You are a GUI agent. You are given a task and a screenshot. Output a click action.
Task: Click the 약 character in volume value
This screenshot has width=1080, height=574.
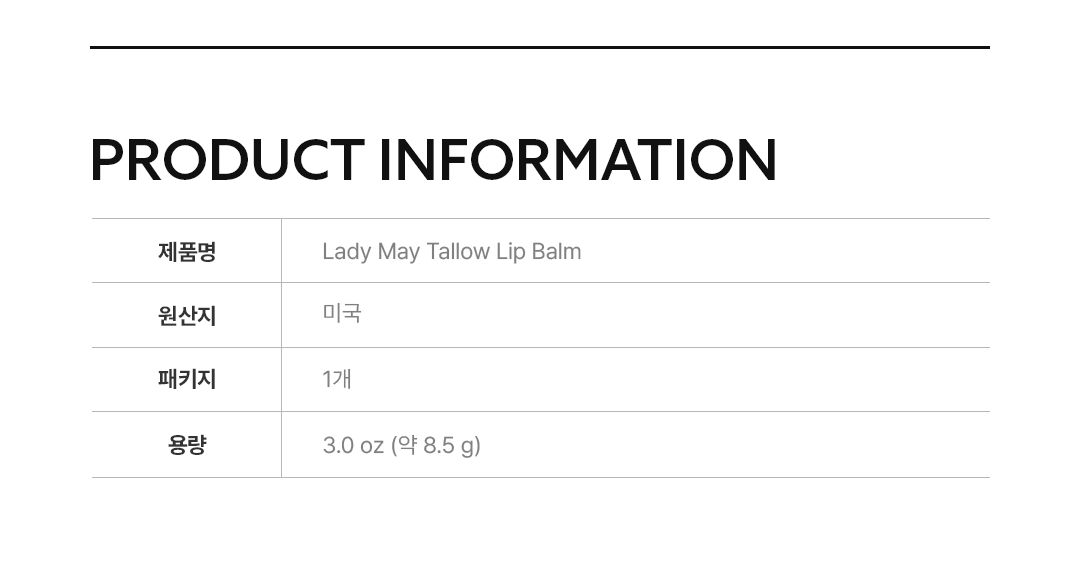[407, 445]
